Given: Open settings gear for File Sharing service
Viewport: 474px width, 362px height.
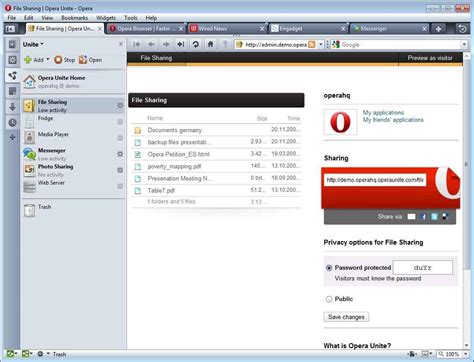Looking at the screenshot, I should pyautogui.click(x=120, y=105).
